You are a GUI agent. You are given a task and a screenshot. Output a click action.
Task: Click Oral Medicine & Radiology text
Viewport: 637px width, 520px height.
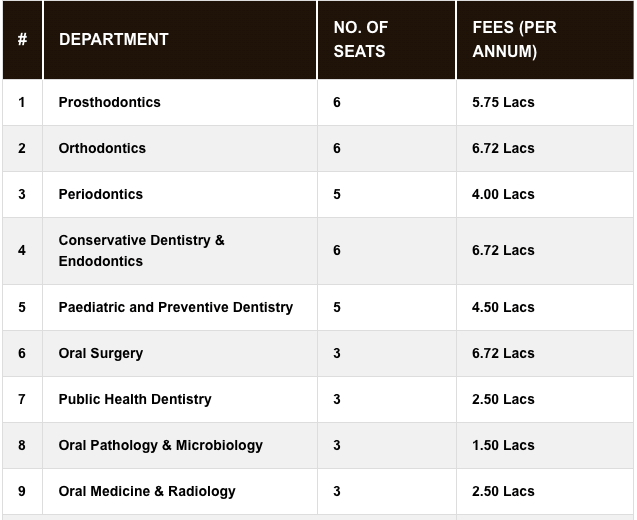[x=147, y=491]
